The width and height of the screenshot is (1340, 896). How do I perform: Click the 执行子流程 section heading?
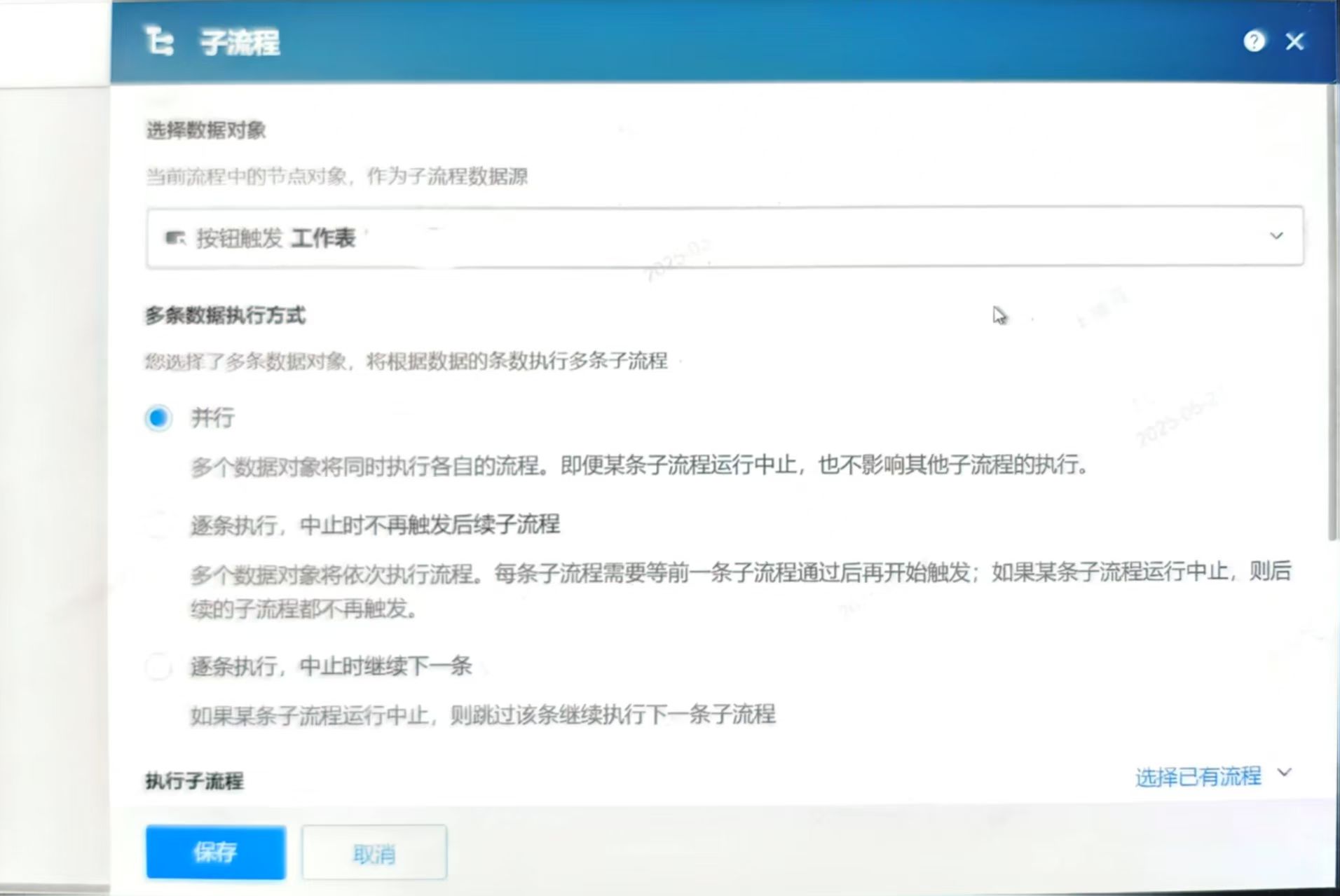[x=194, y=781]
